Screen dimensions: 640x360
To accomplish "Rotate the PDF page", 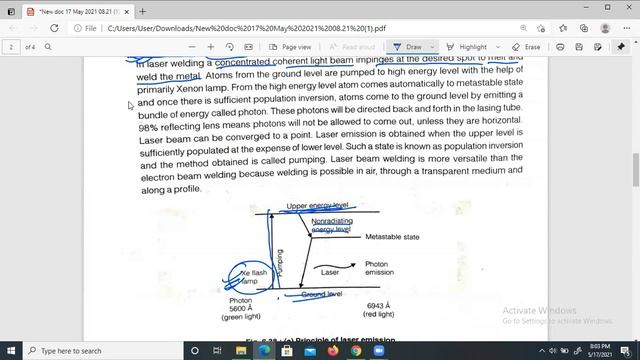I will coord(229,47).
